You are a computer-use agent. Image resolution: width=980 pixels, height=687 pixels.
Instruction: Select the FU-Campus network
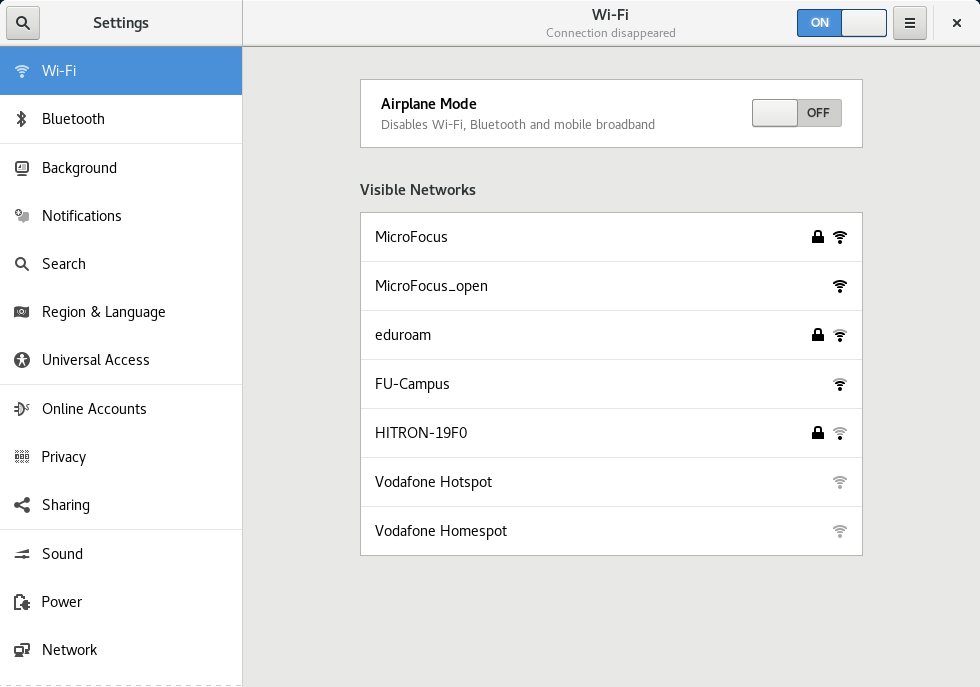tap(412, 384)
